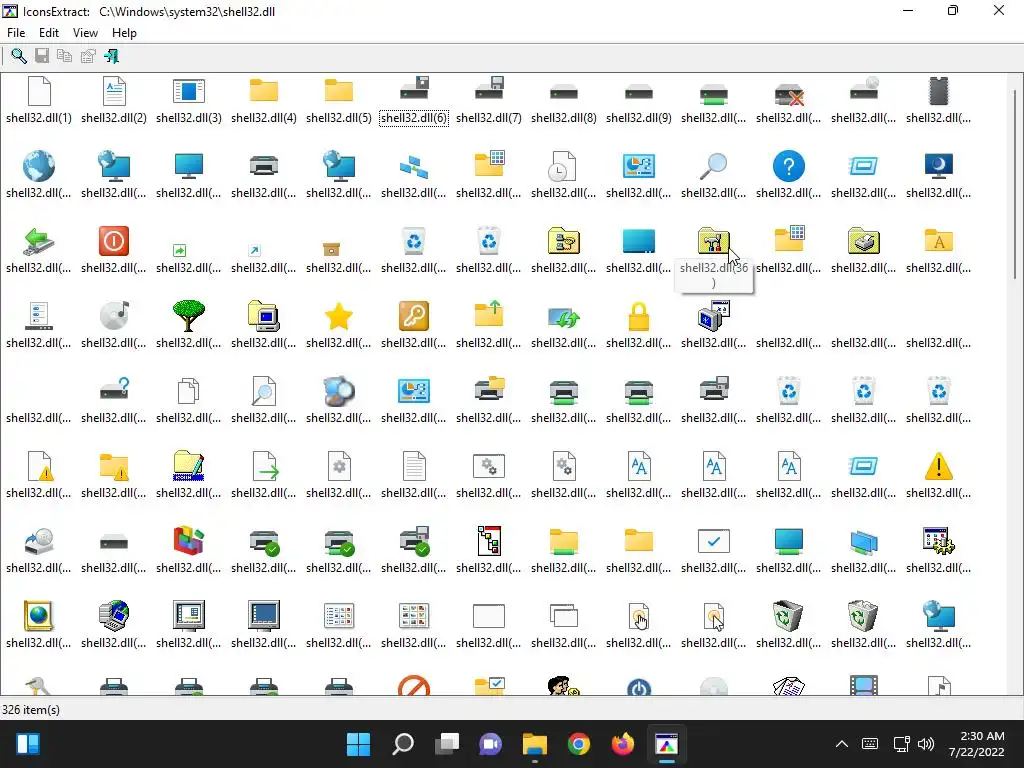Select the drive with question mark icon
1024x768 pixels.
(114, 389)
